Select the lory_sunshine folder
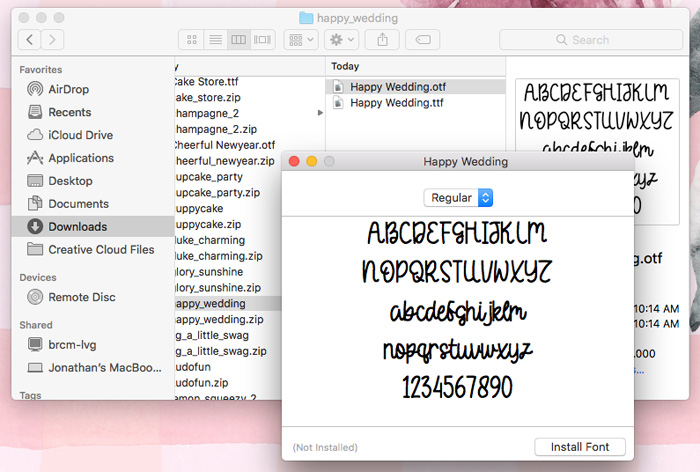 [x=209, y=272]
